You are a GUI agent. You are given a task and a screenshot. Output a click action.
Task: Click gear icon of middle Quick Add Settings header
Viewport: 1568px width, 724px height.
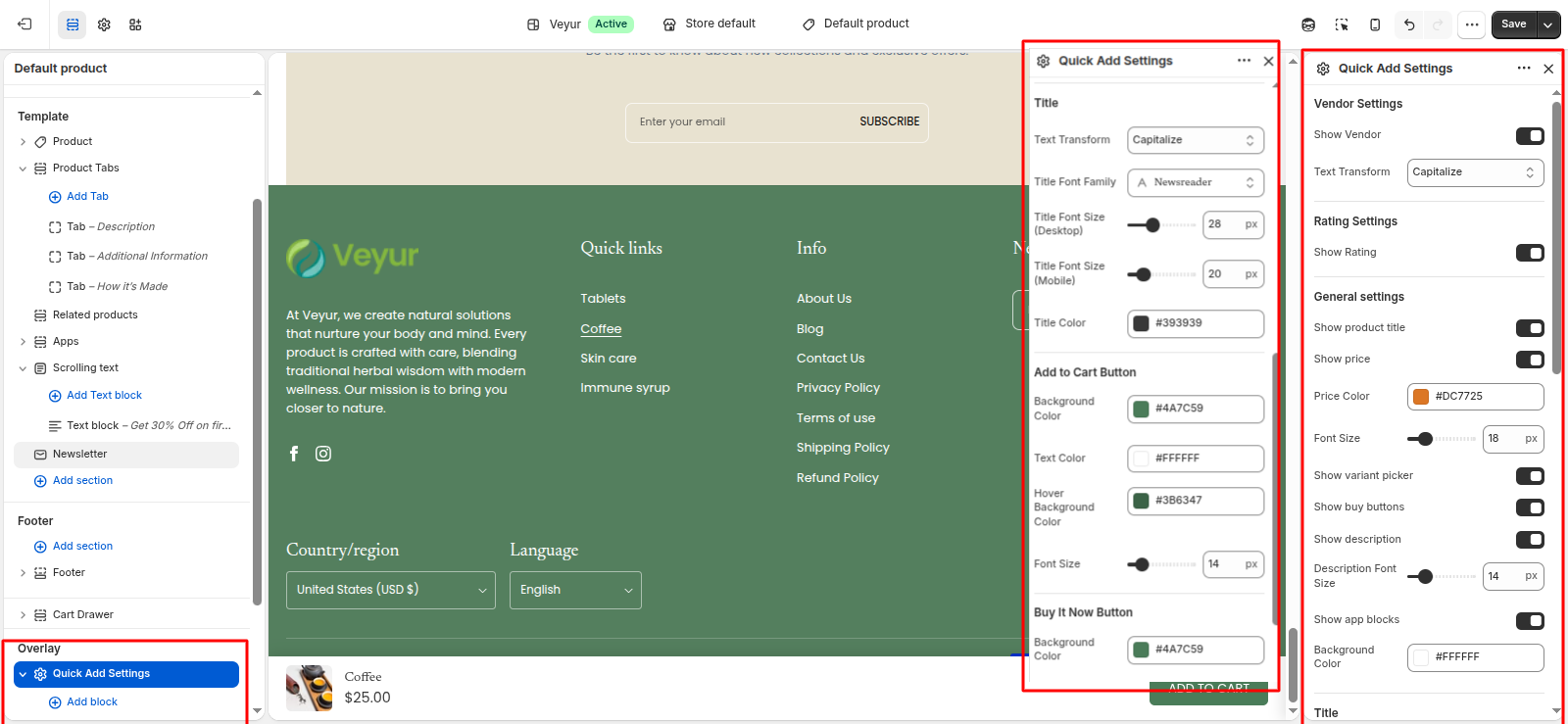(x=1044, y=61)
